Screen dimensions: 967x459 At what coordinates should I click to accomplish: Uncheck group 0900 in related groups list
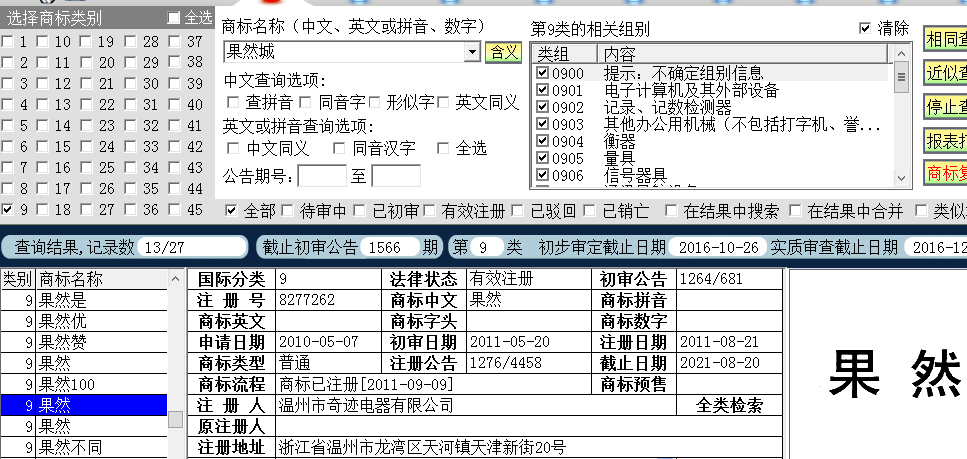tap(542, 73)
